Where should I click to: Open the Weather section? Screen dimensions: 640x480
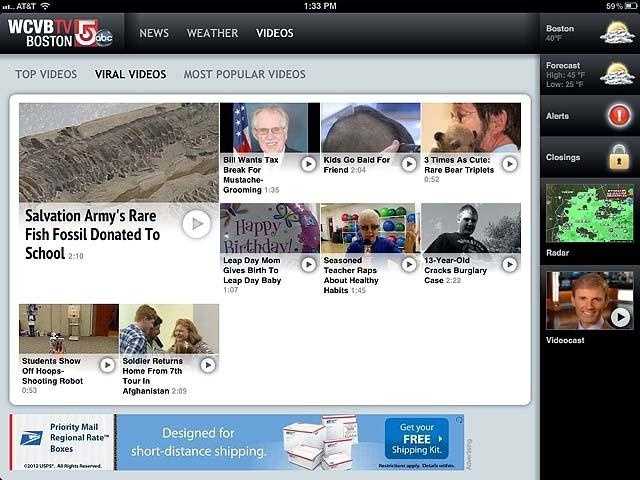click(x=212, y=33)
